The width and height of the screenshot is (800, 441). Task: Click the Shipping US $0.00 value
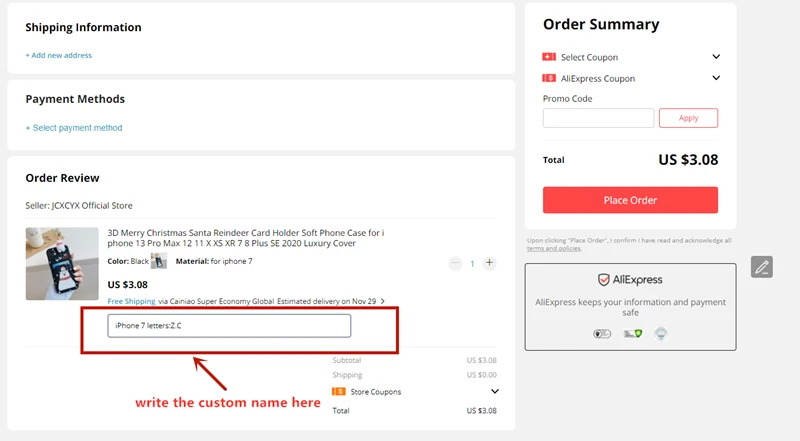point(481,375)
